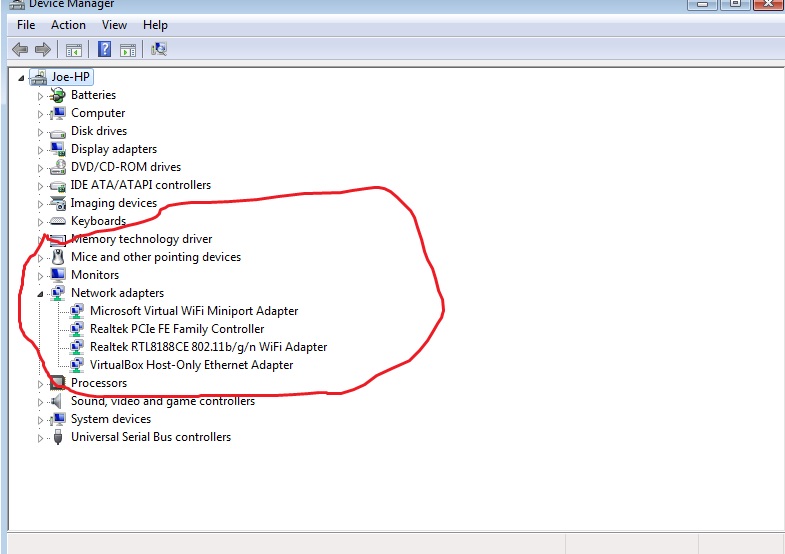This screenshot has width=785, height=554.
Task: Open Help via blue question mark icon
Action: [105, 49]
